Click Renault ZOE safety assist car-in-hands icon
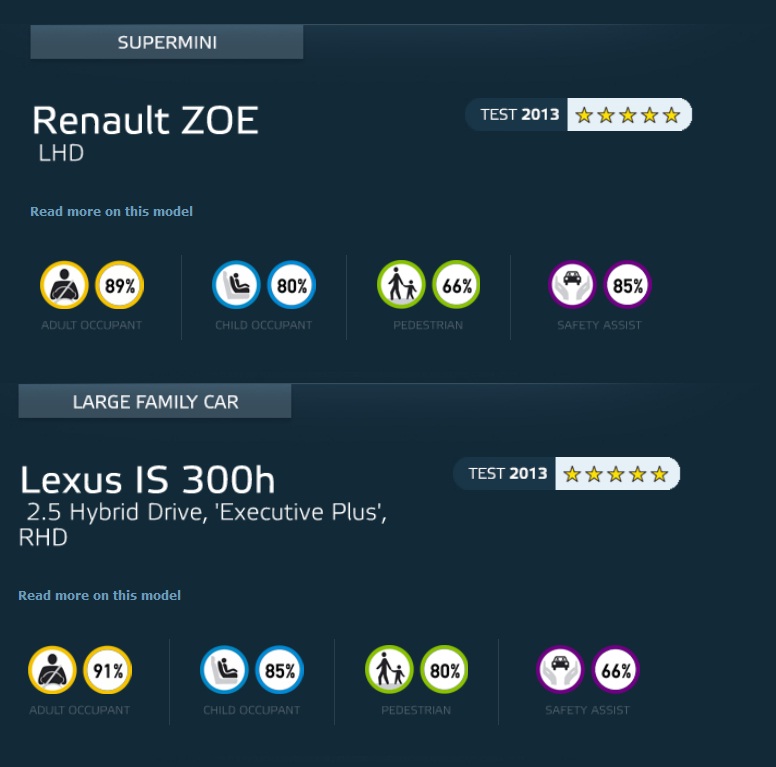776x767 pixels. [x=572, y=285]
